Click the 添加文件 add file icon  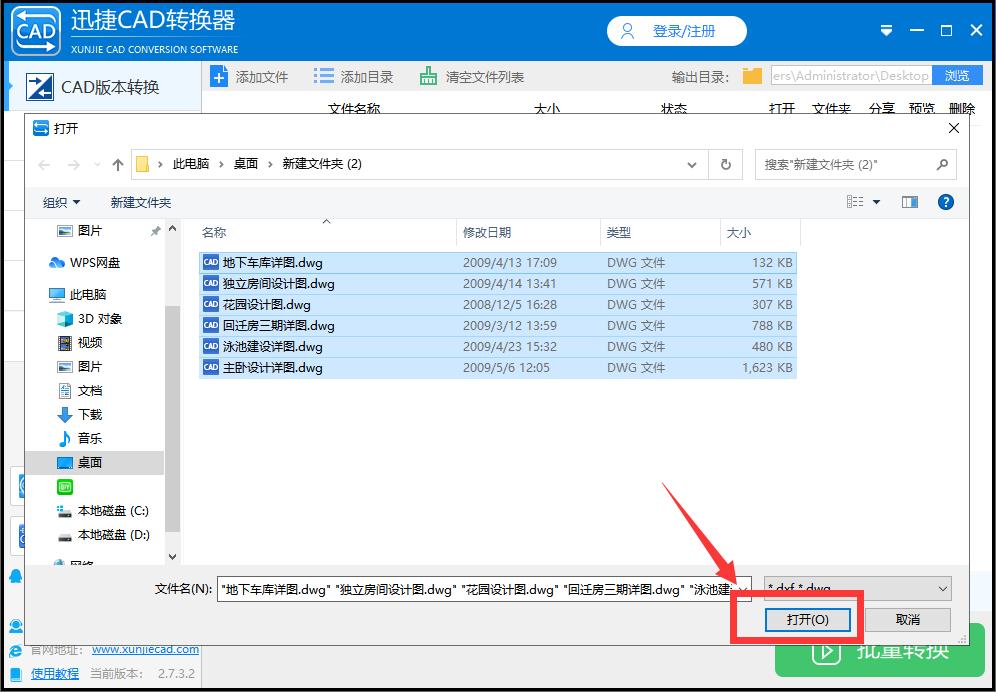click(x=217, y=75)
